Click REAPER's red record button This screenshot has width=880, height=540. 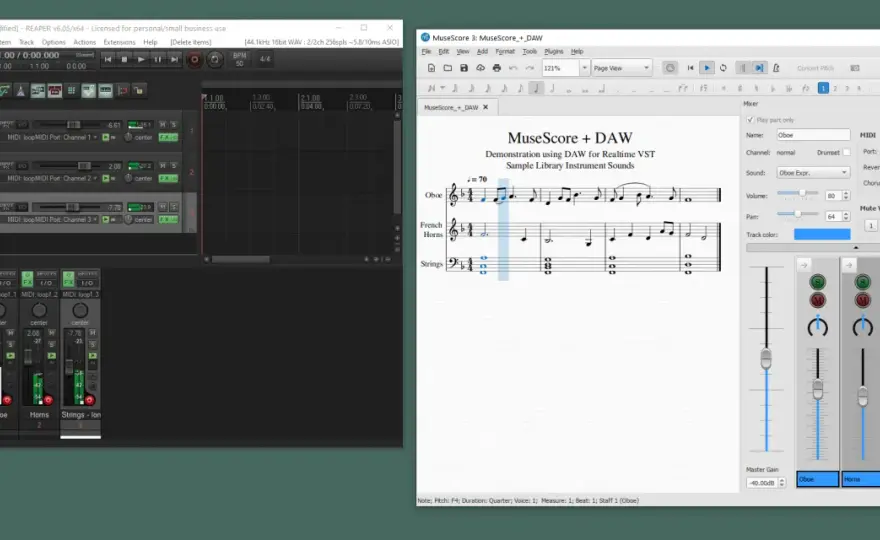tap(194, 59)
